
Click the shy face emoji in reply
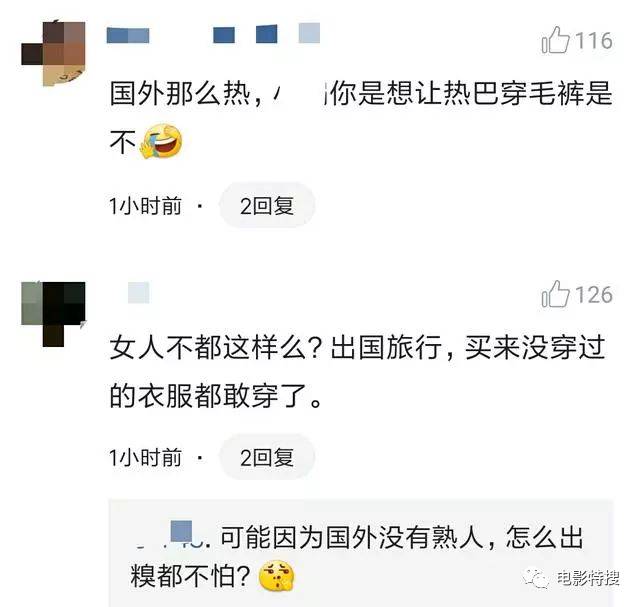(276, 576)
